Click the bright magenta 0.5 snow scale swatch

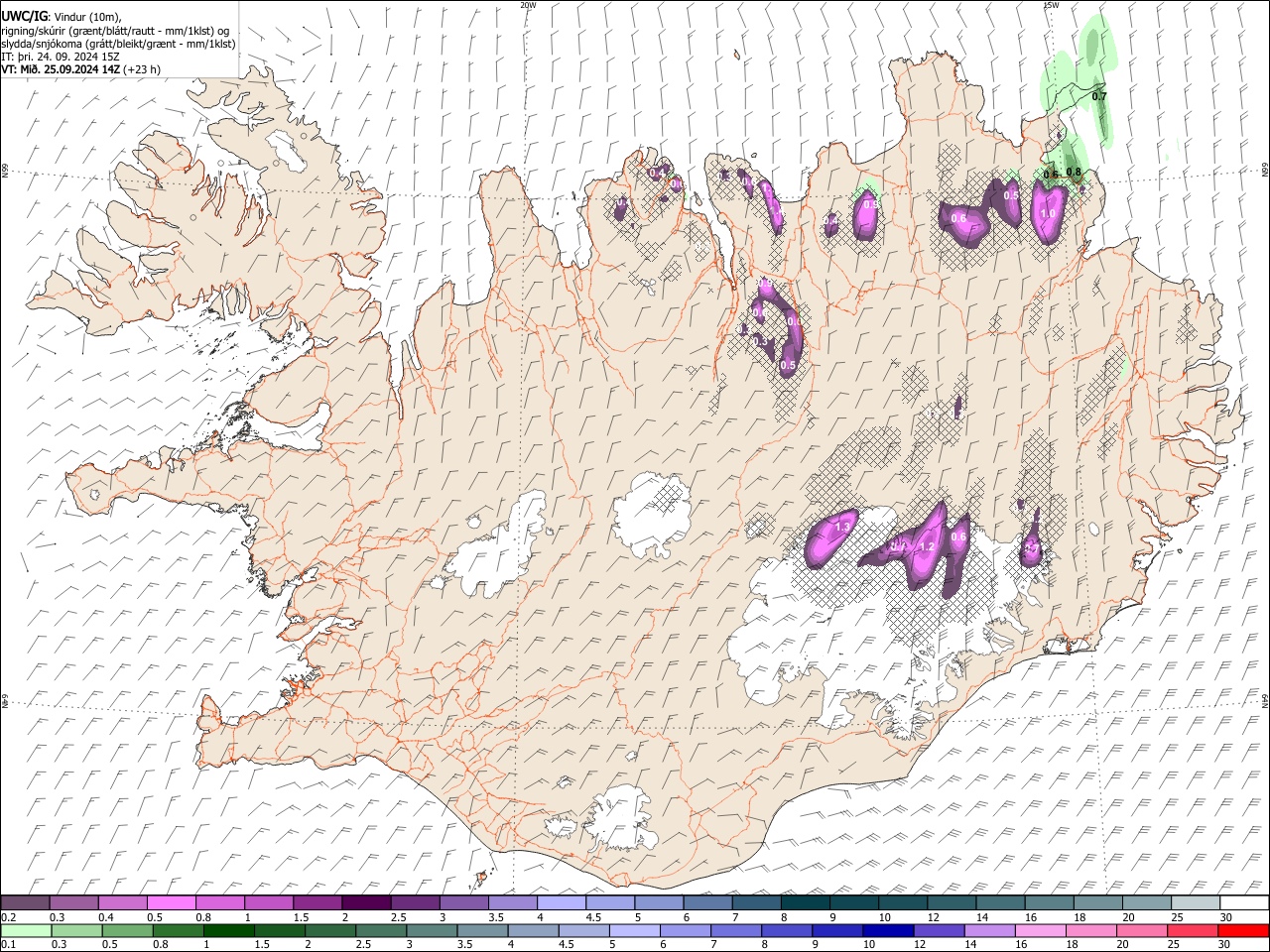(171, 902)
